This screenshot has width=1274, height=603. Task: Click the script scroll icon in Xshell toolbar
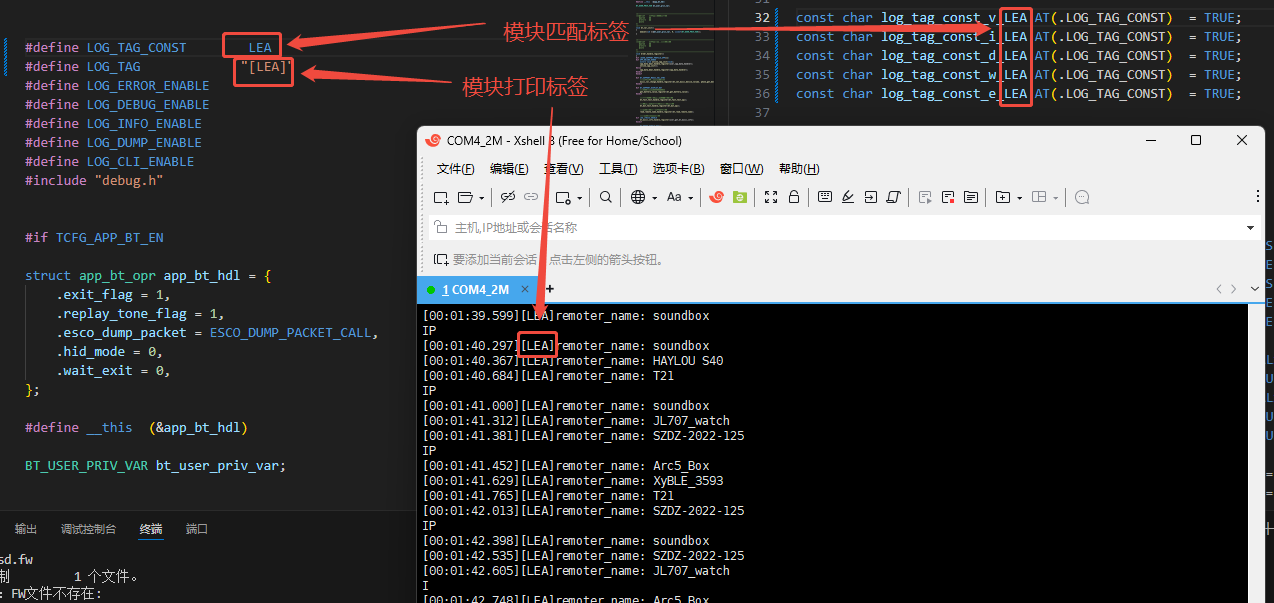pos(894,197)
